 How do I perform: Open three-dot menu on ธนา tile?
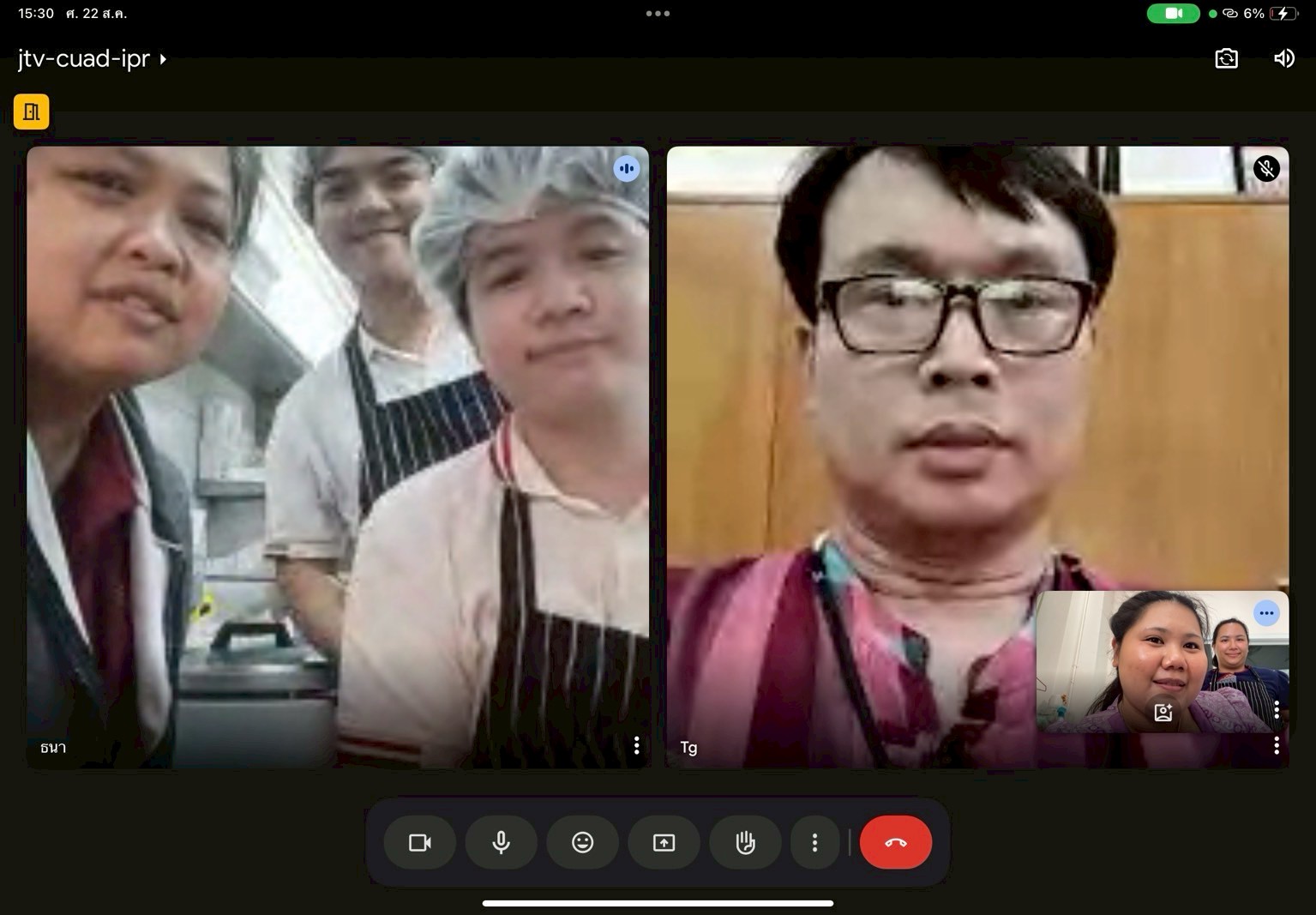click(636, 745)
